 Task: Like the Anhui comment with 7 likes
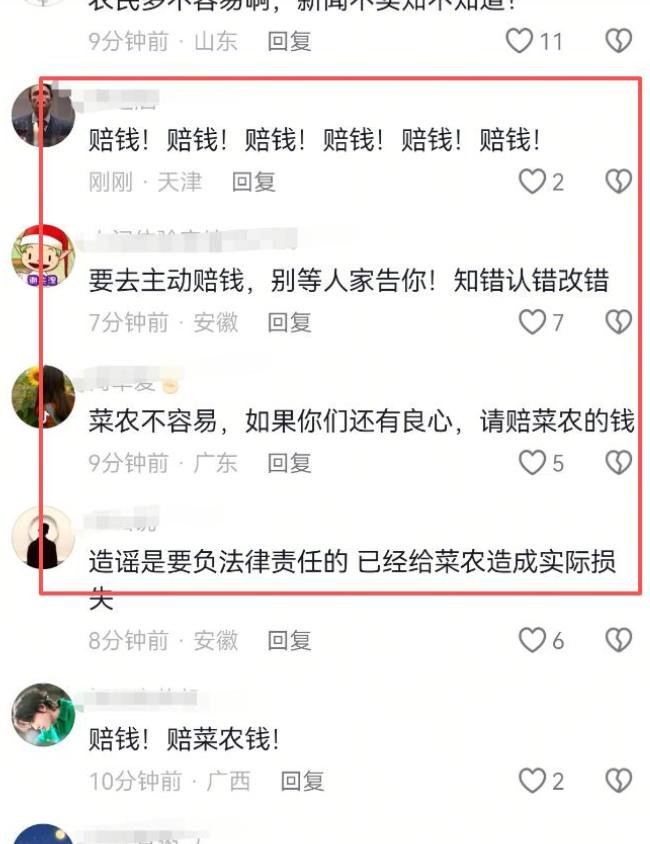click(532, 322)
